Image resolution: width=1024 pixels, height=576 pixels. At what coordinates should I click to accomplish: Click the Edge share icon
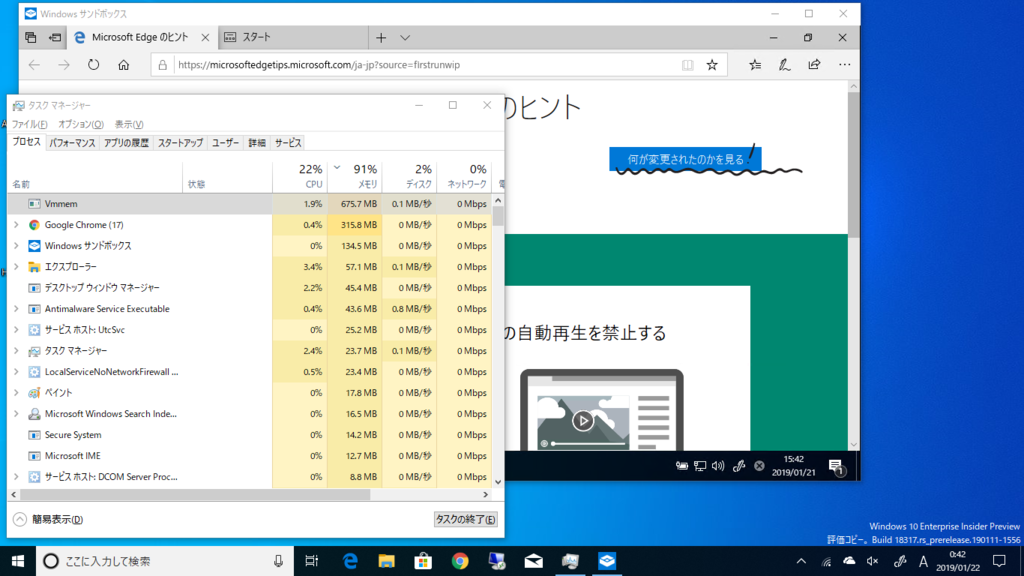[x=814, y=65]
